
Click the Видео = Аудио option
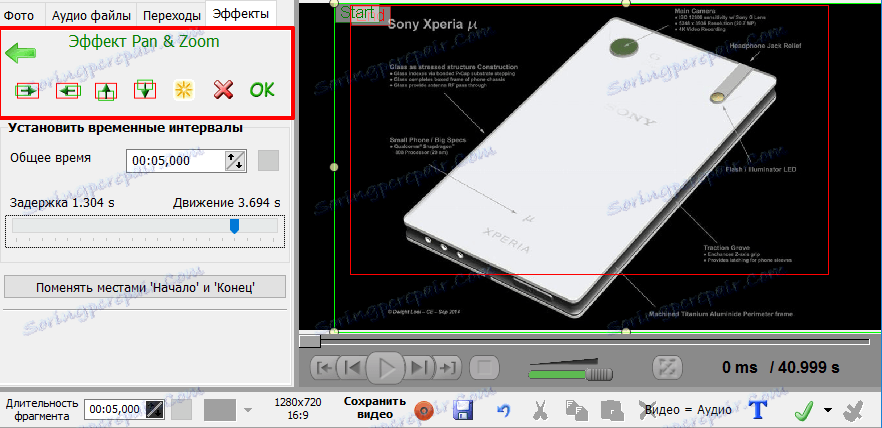(688, 410)
